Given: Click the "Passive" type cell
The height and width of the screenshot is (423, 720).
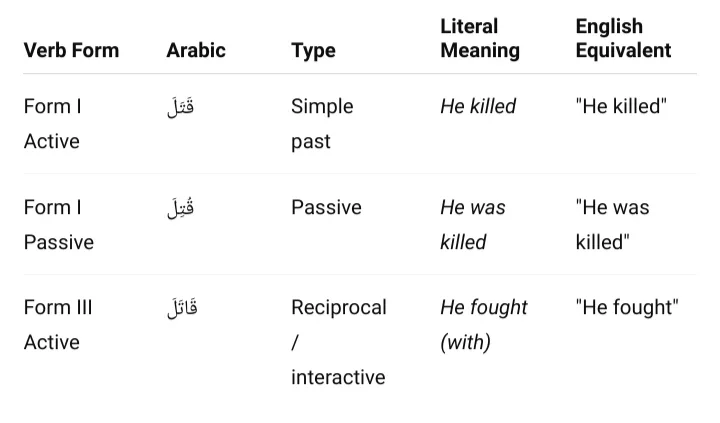Looking at the screenshot, I should [326, 207].
